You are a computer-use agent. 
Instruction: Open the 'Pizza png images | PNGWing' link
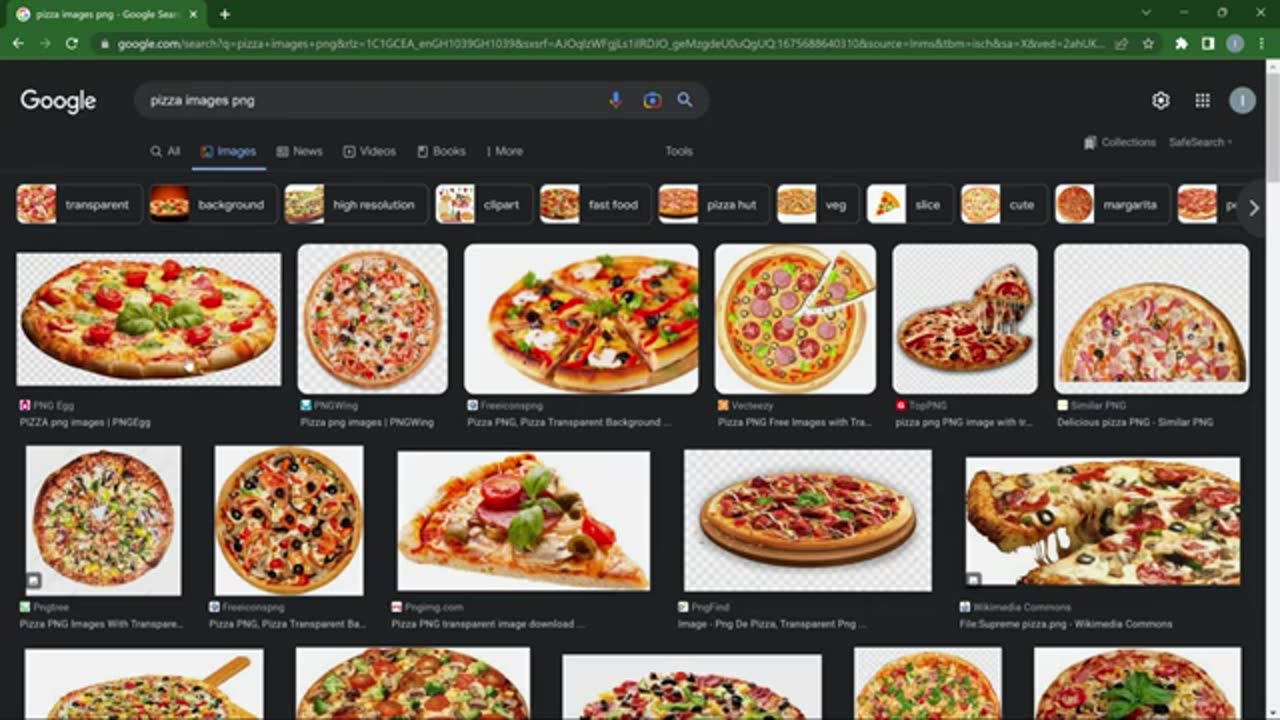coord(367,423)
